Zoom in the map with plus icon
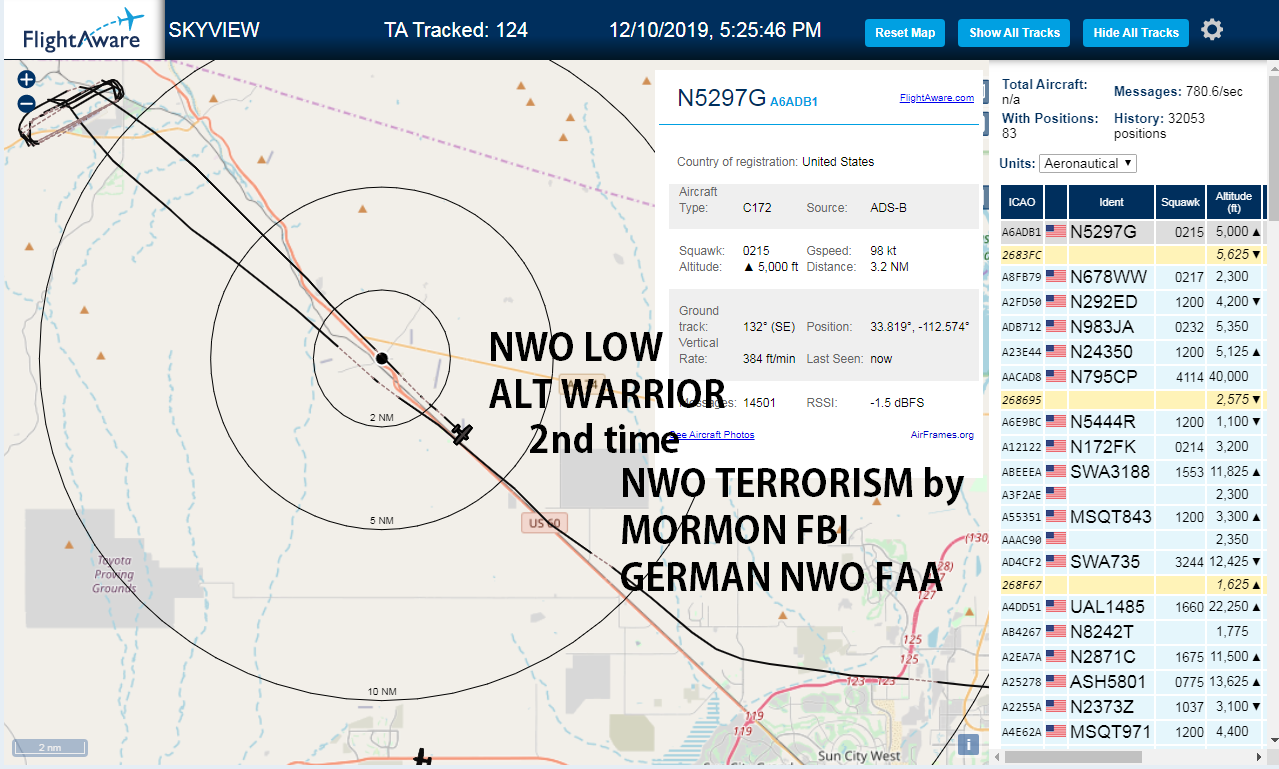 27,79
